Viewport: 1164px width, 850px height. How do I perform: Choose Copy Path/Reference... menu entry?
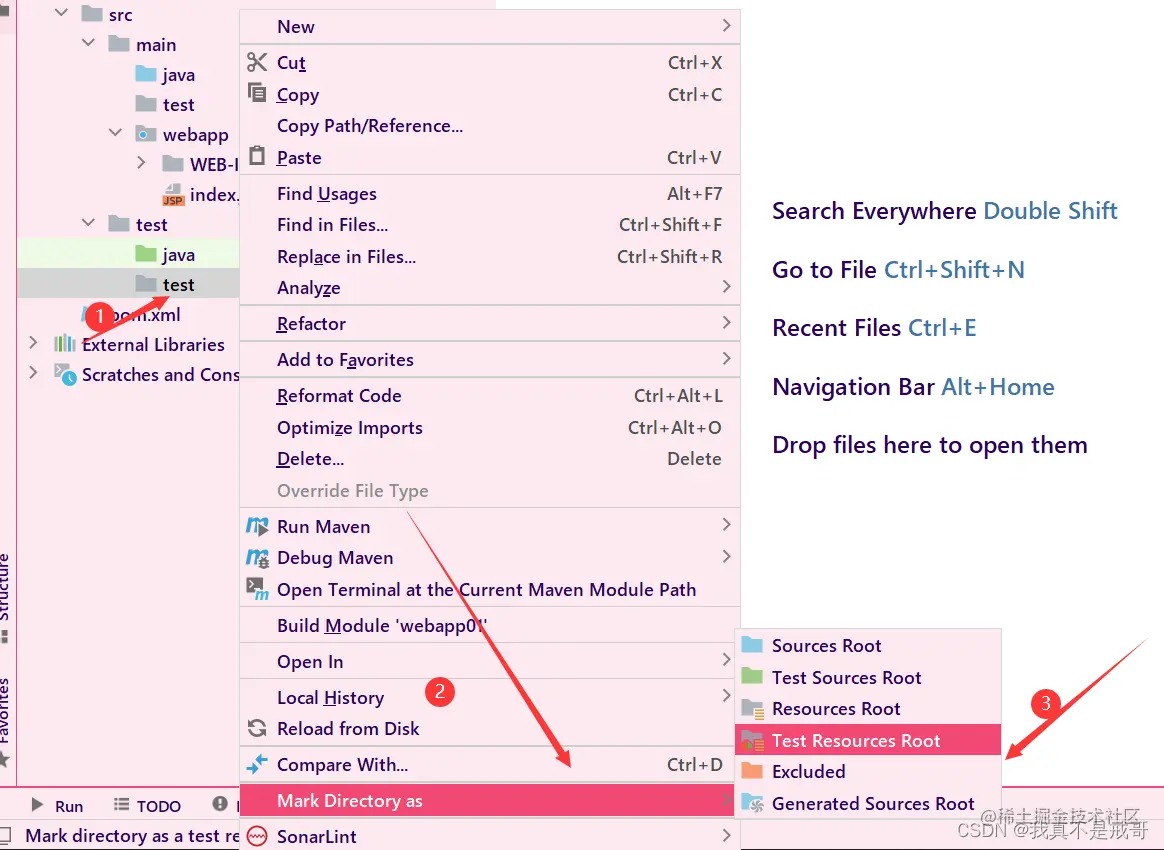coord(490,126)
